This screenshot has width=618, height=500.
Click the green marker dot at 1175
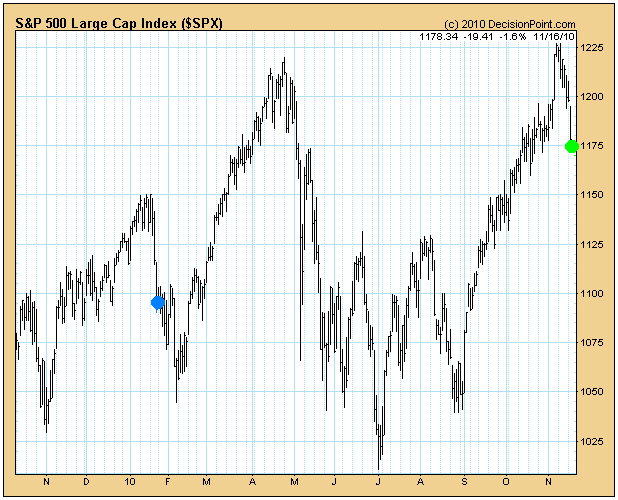[x=571, y=146]
